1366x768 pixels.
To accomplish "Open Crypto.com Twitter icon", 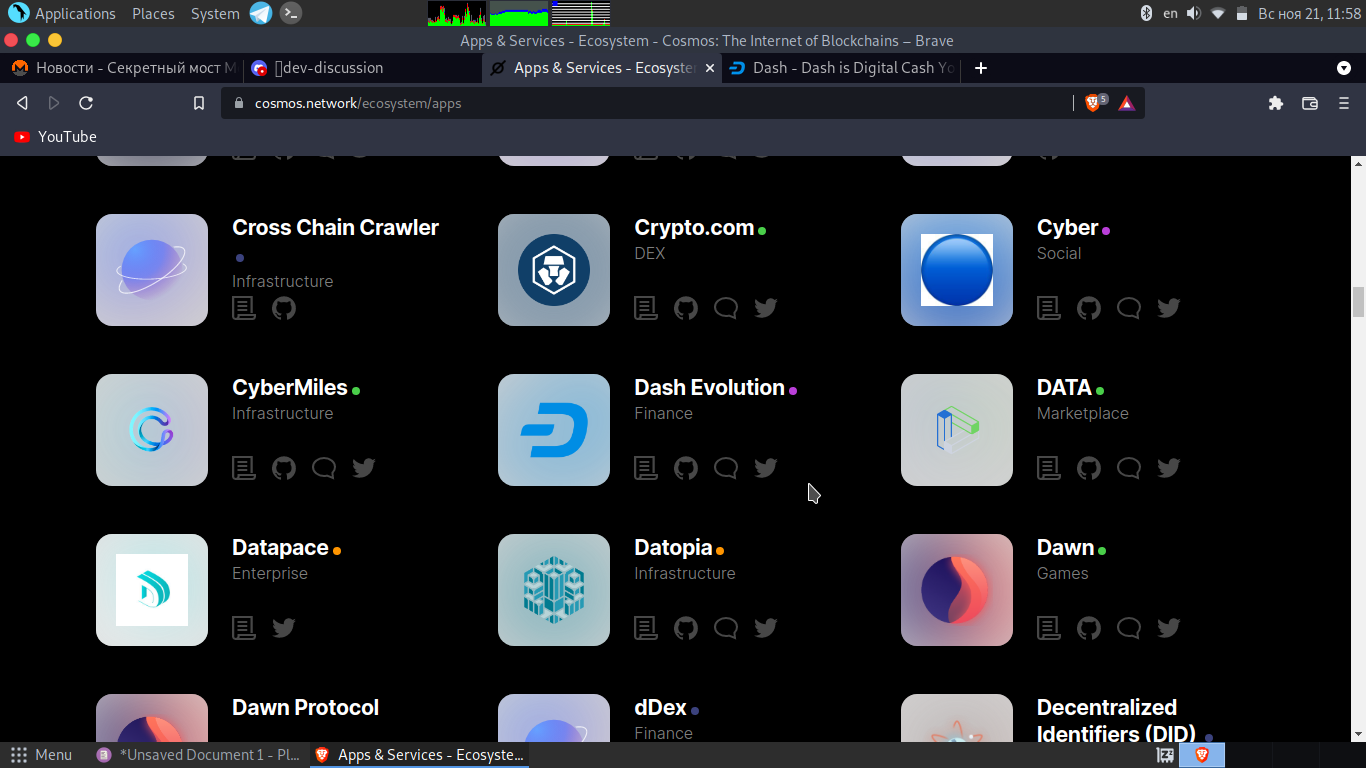I will point(766,308).
